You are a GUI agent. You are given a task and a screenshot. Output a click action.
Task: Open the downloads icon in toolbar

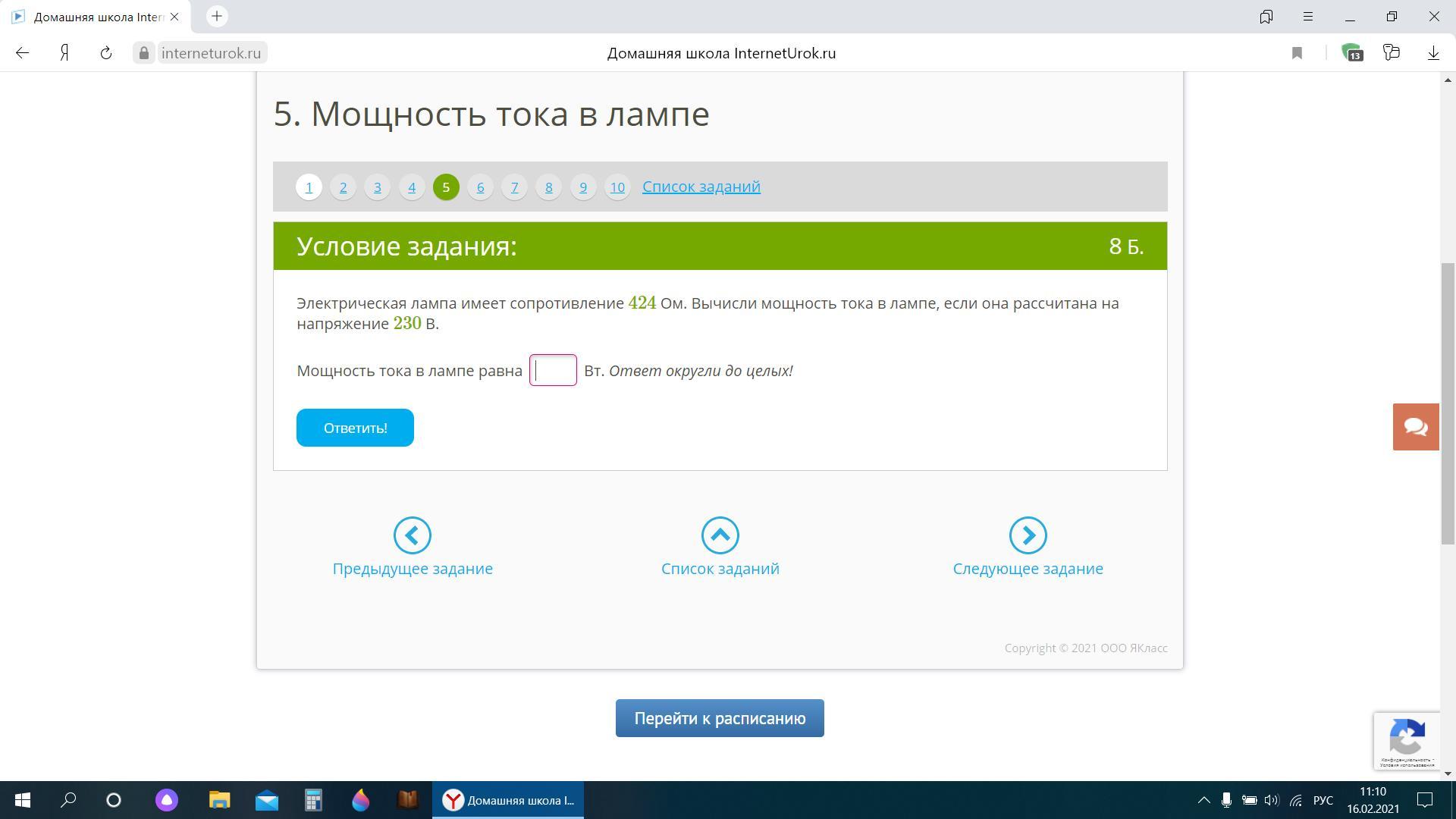pyautogui.click(x=1433, y=53)
